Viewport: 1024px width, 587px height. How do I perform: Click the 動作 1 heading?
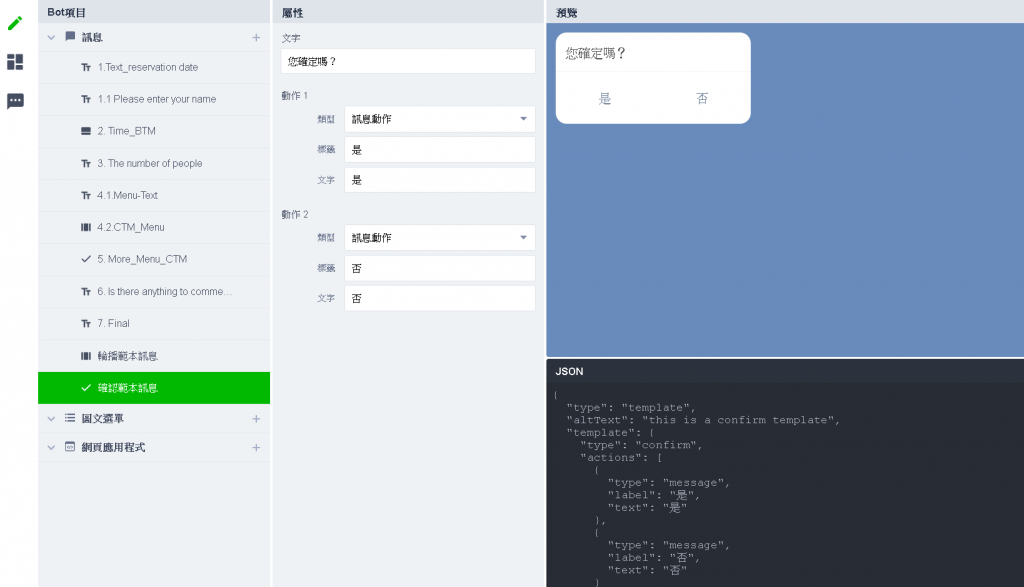(x=295, y=96)
